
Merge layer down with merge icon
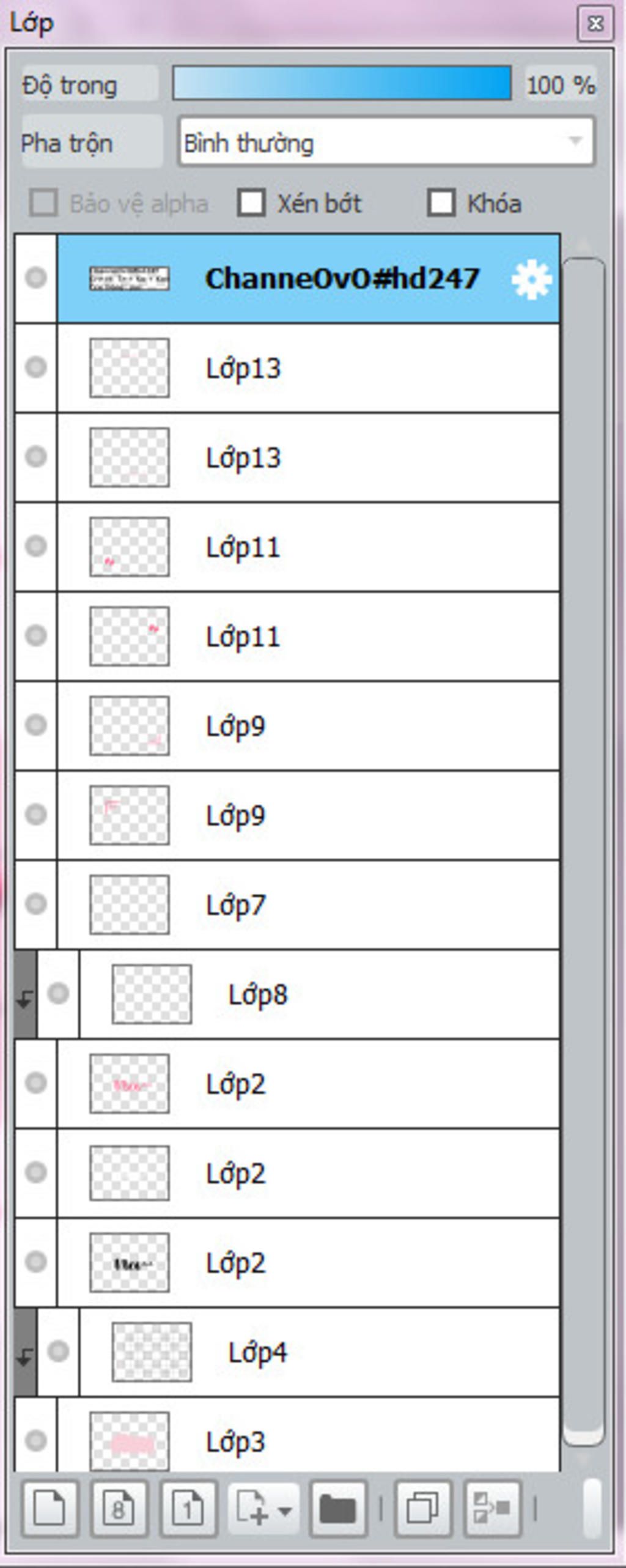[x=492, y=1509]
